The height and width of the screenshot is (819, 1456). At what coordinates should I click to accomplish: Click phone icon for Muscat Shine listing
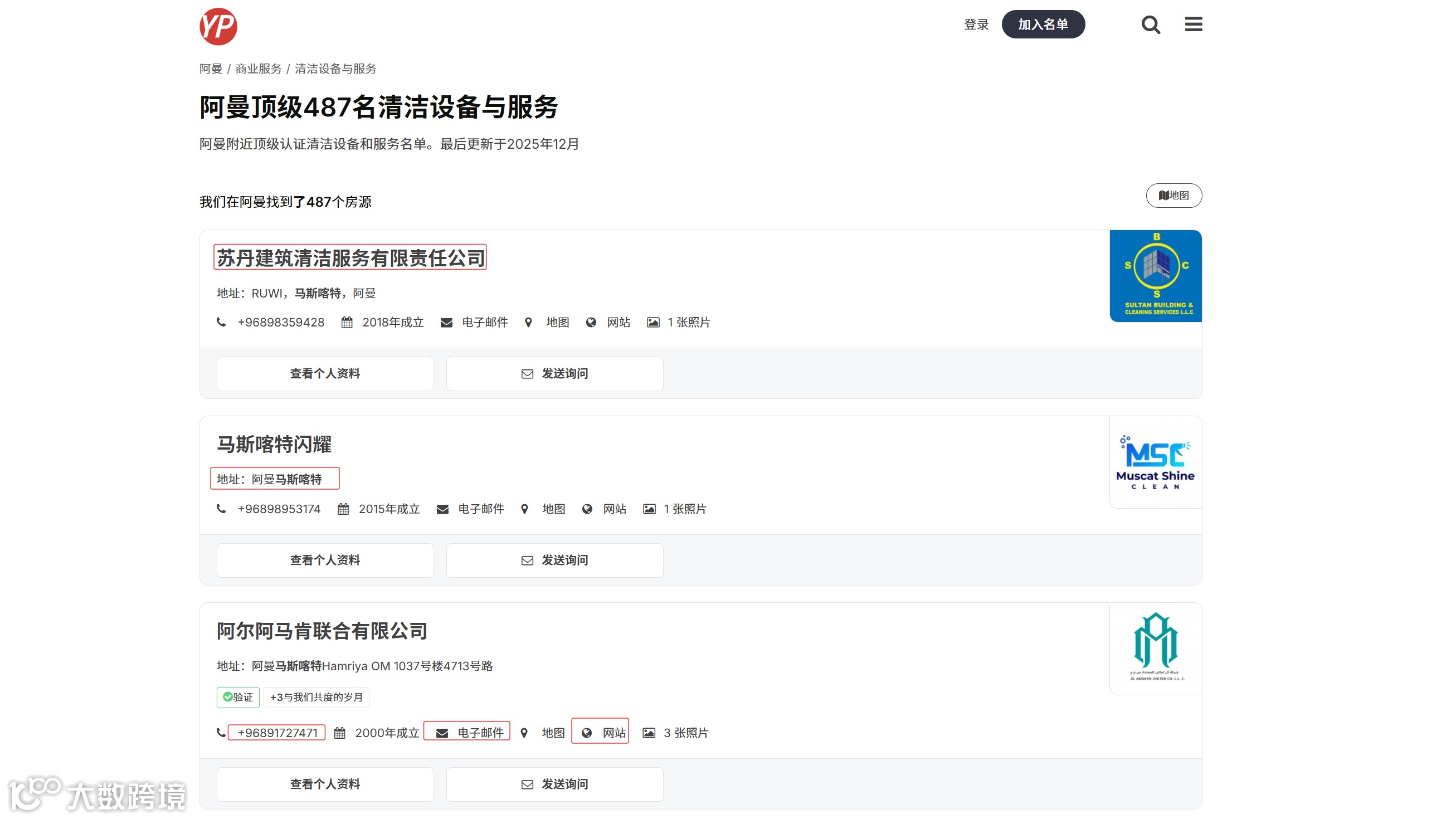pos(221,509)
